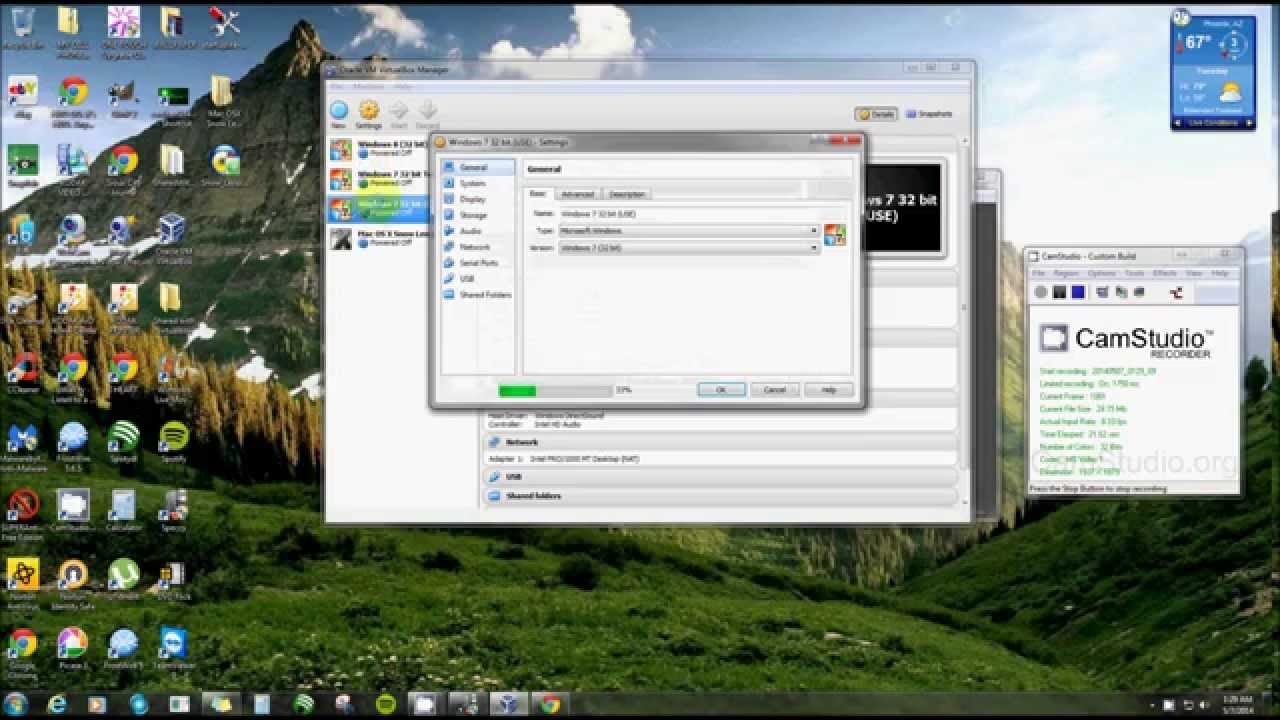
Task: Click Cancel in the Settings dialog
Action: [775, 390]
